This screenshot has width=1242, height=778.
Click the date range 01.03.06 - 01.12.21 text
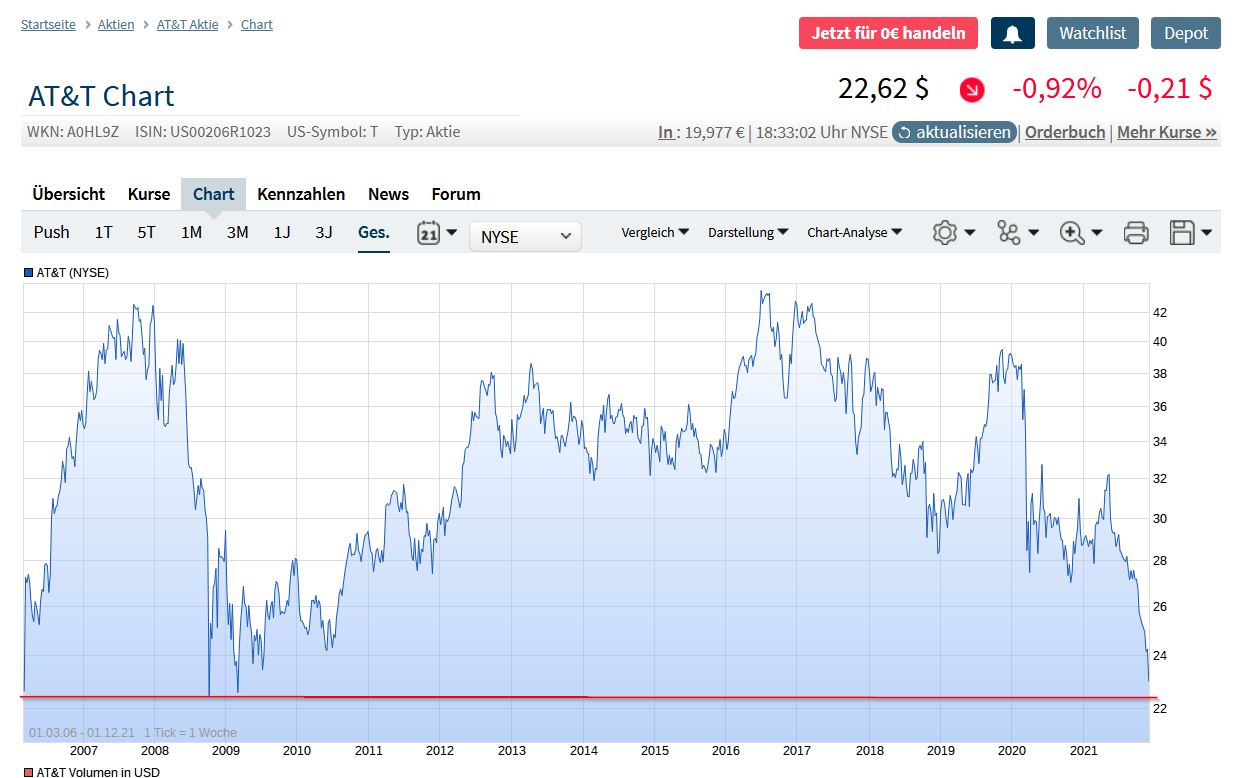click(82, 733)
